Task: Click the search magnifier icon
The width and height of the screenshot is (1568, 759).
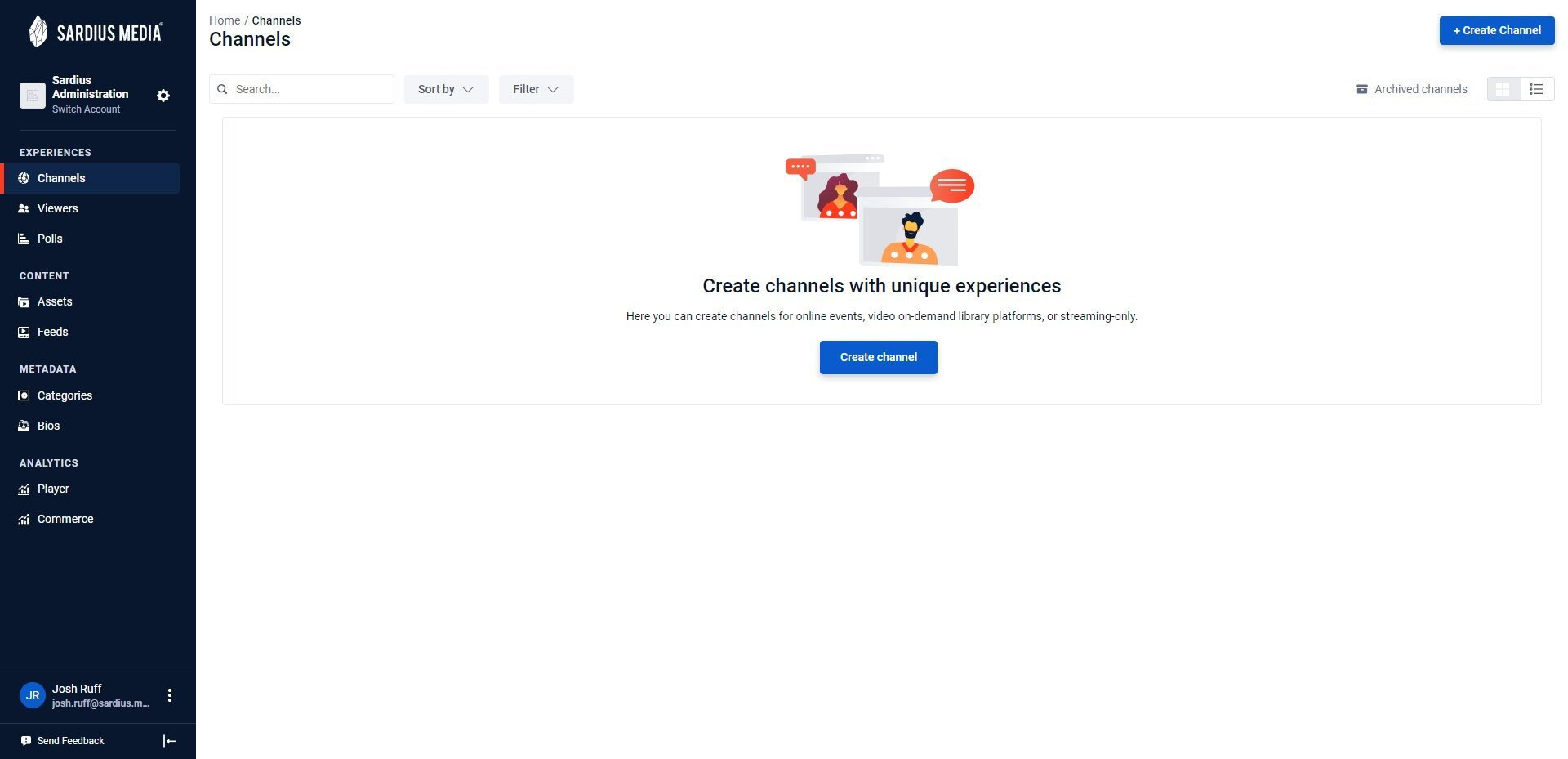Action: pos(222,89)
